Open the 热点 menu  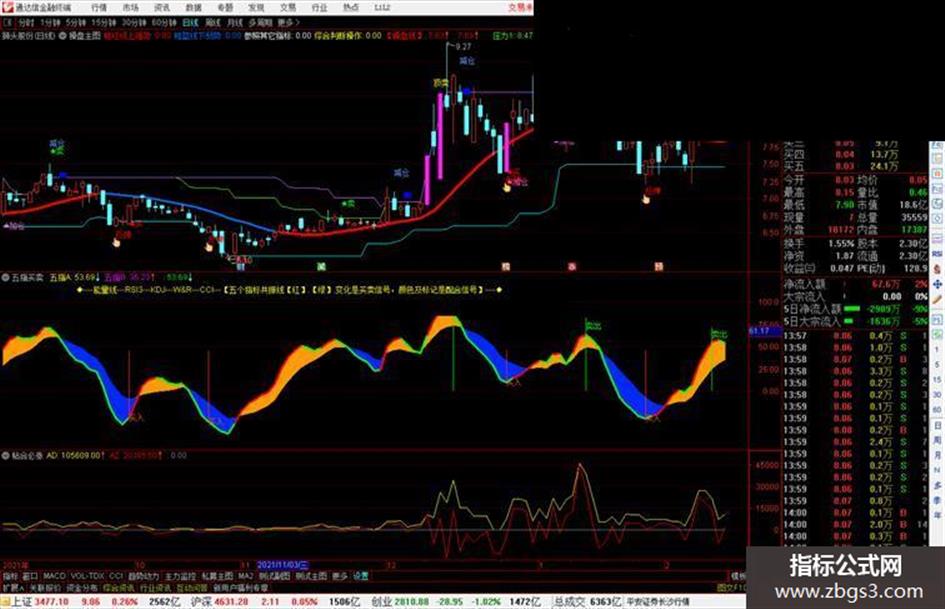pos(350,8)
